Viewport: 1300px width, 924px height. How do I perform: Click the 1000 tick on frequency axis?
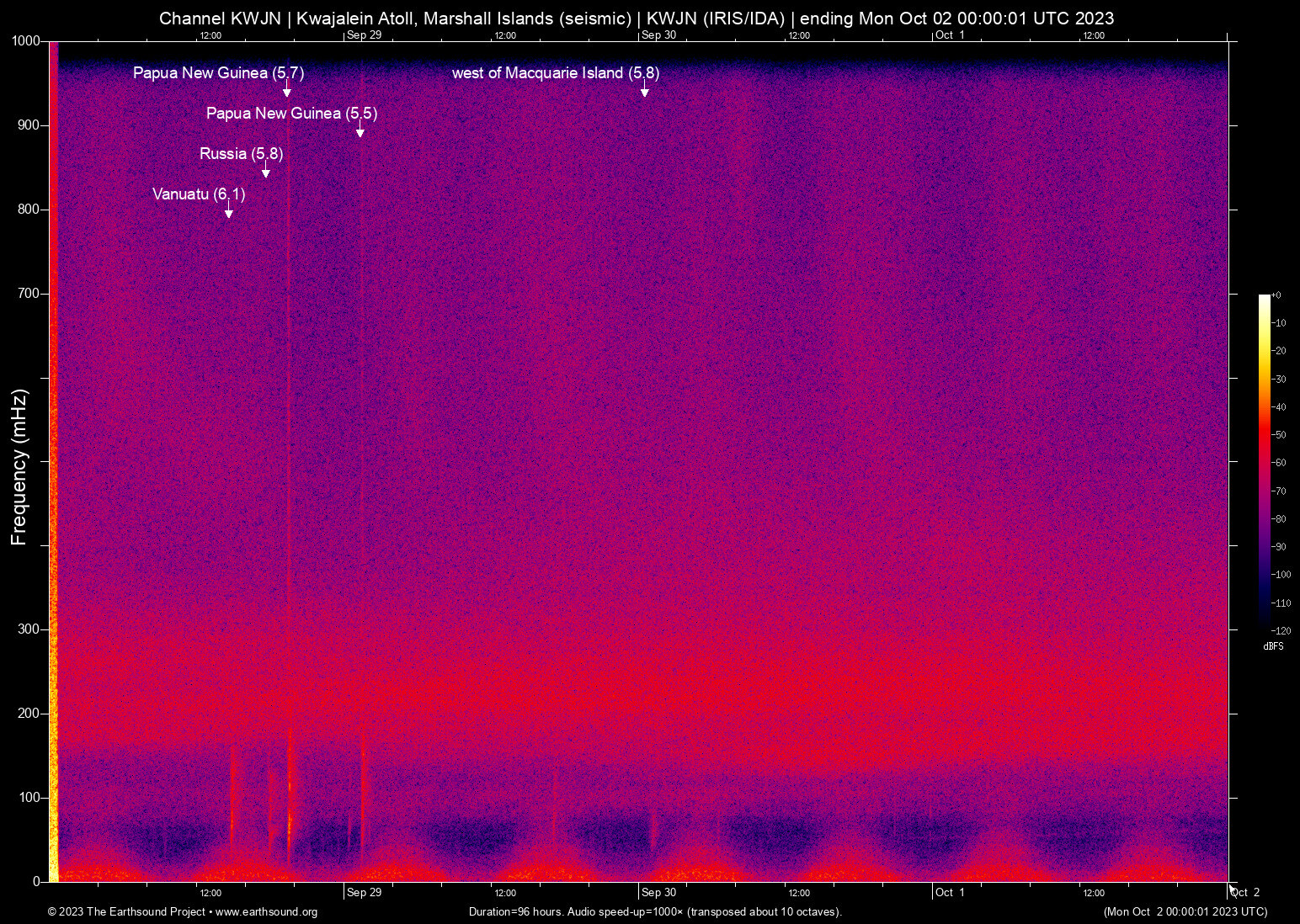[25, 41]
